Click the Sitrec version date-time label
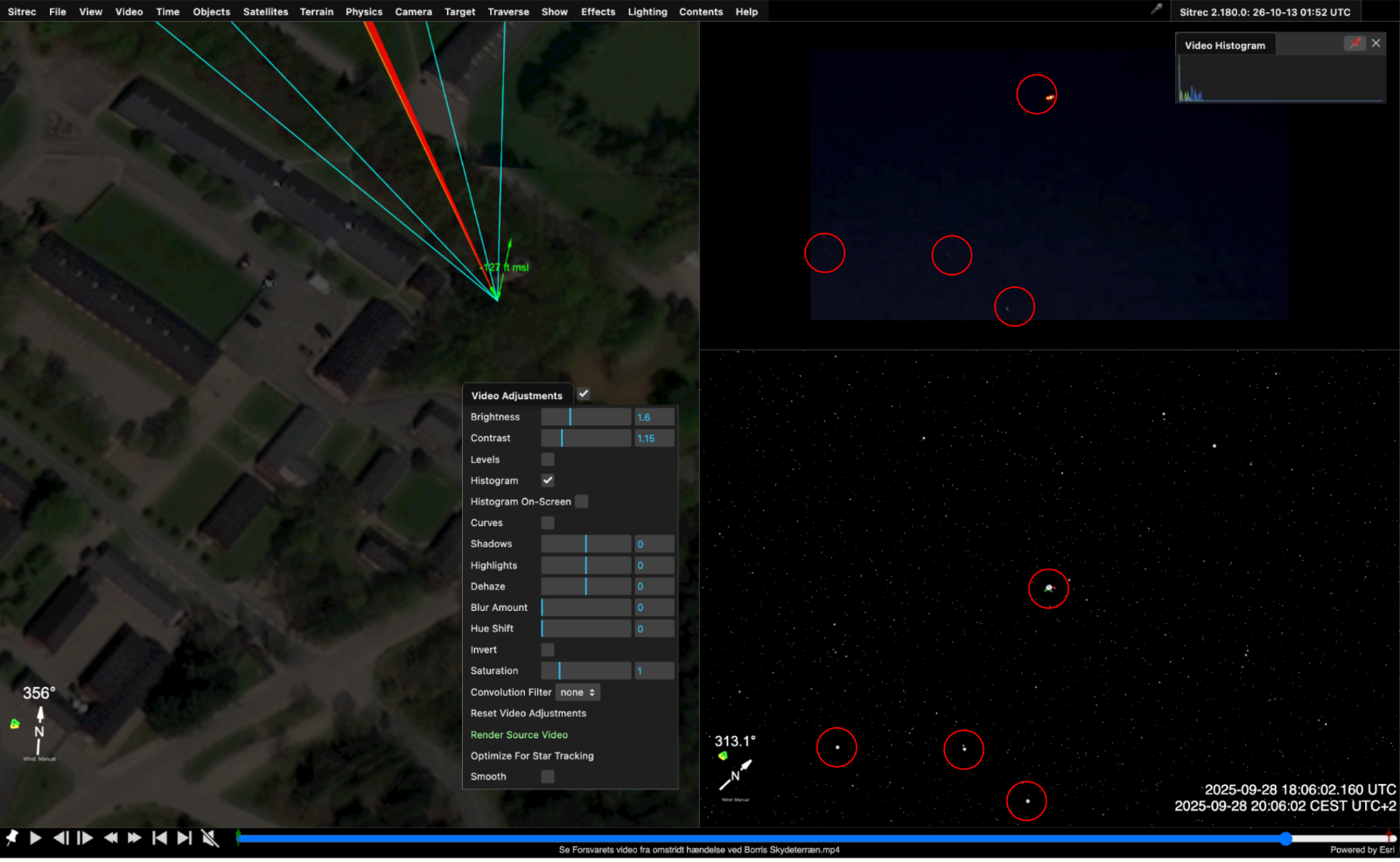Image resolution: width=1400 pixels, height=862 pixels. click(1265, 12)
